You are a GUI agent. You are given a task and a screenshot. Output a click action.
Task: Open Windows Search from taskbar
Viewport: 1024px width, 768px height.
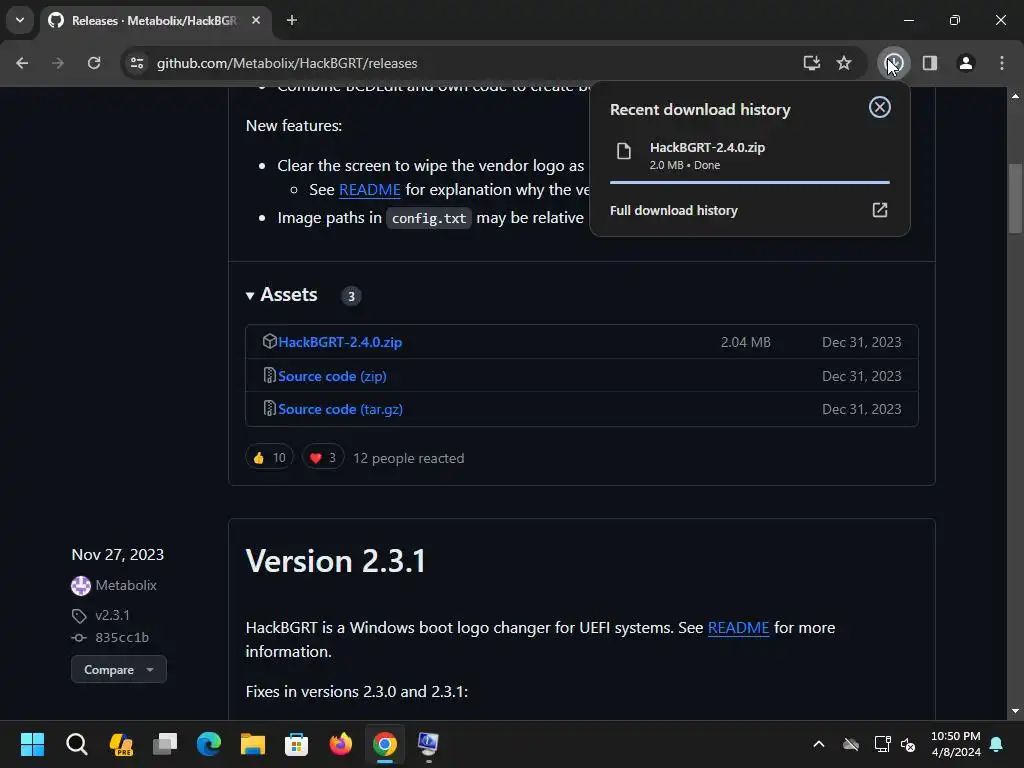(x=76, y=744)
